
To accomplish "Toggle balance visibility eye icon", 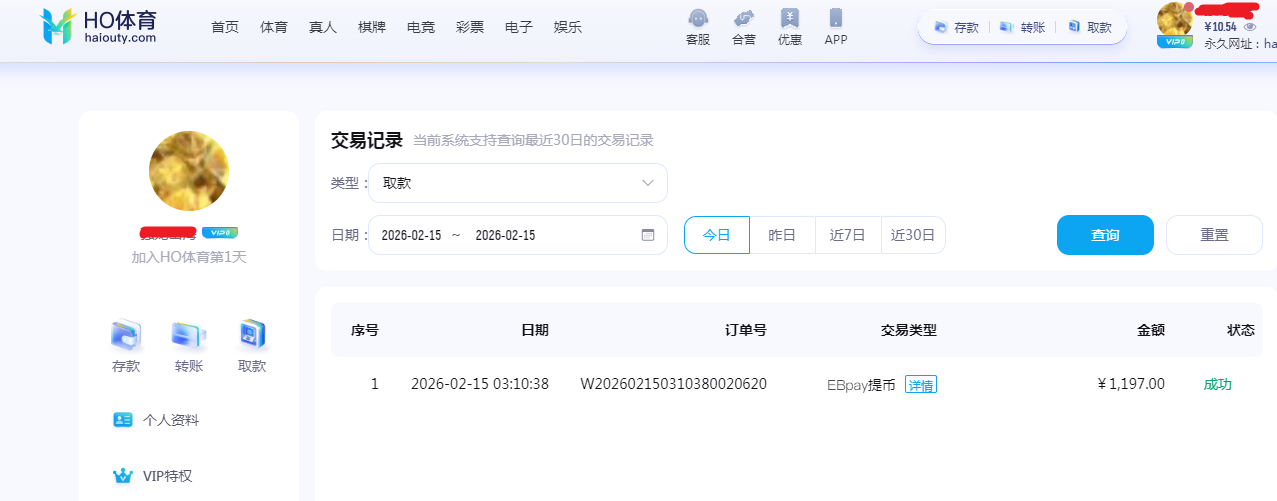I will [x=1249, y=27].
